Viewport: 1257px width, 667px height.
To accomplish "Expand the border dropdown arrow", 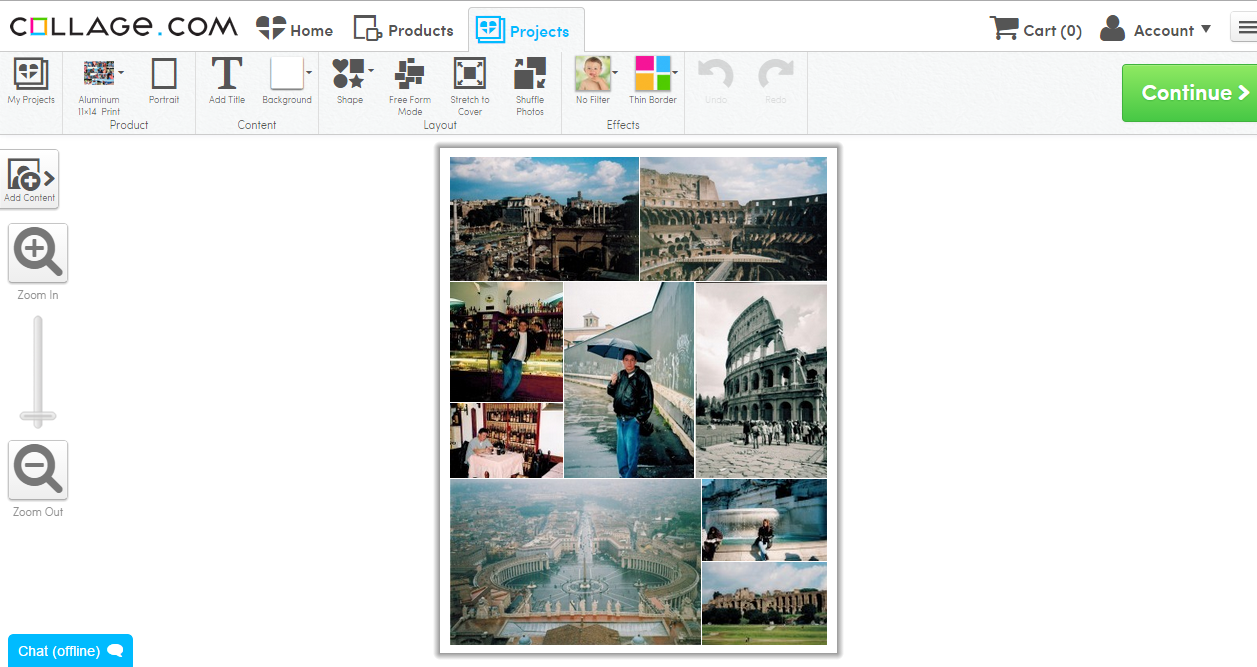I will (675, 72).
